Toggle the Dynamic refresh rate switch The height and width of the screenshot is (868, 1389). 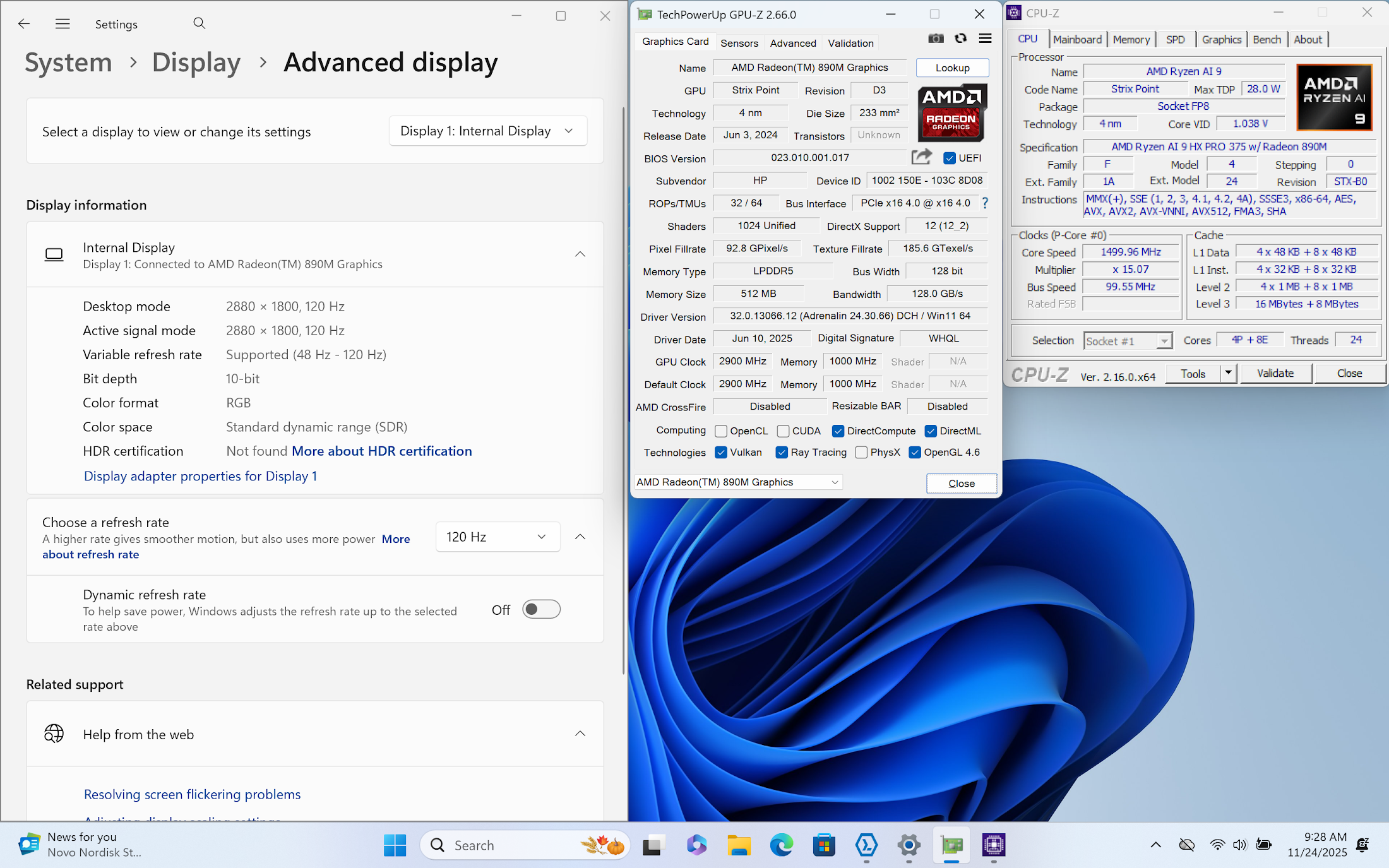coord(541,609)
